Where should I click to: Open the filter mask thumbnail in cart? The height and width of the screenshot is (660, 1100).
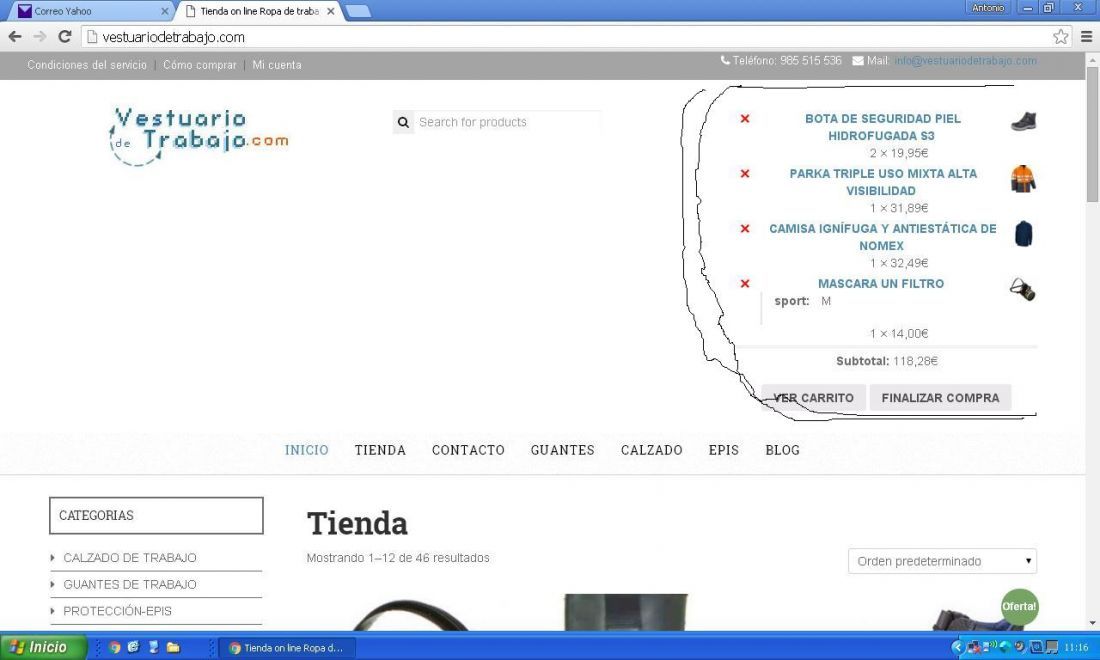point(1023,289)
